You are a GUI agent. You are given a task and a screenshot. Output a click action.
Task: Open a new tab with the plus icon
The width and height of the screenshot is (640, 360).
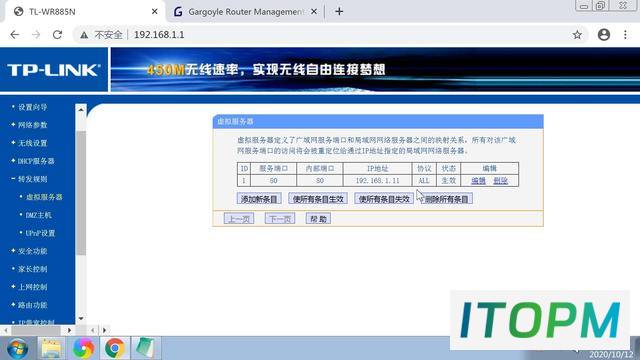339,11
